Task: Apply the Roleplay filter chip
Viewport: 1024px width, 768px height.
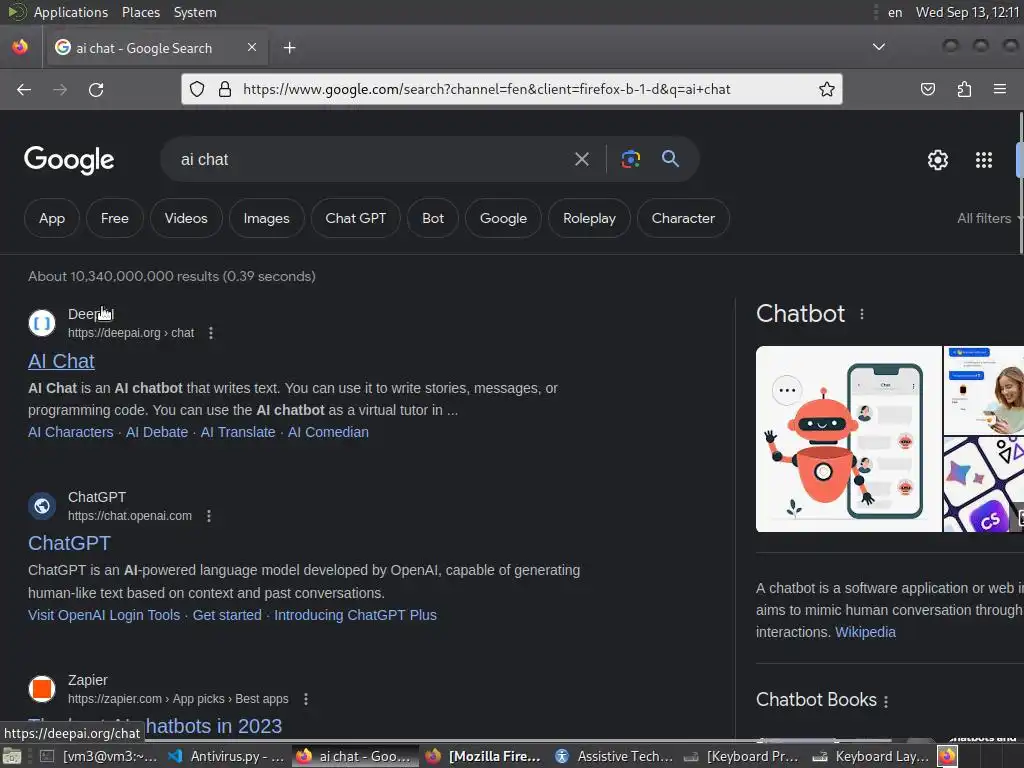Action: [x=590, y=218]
